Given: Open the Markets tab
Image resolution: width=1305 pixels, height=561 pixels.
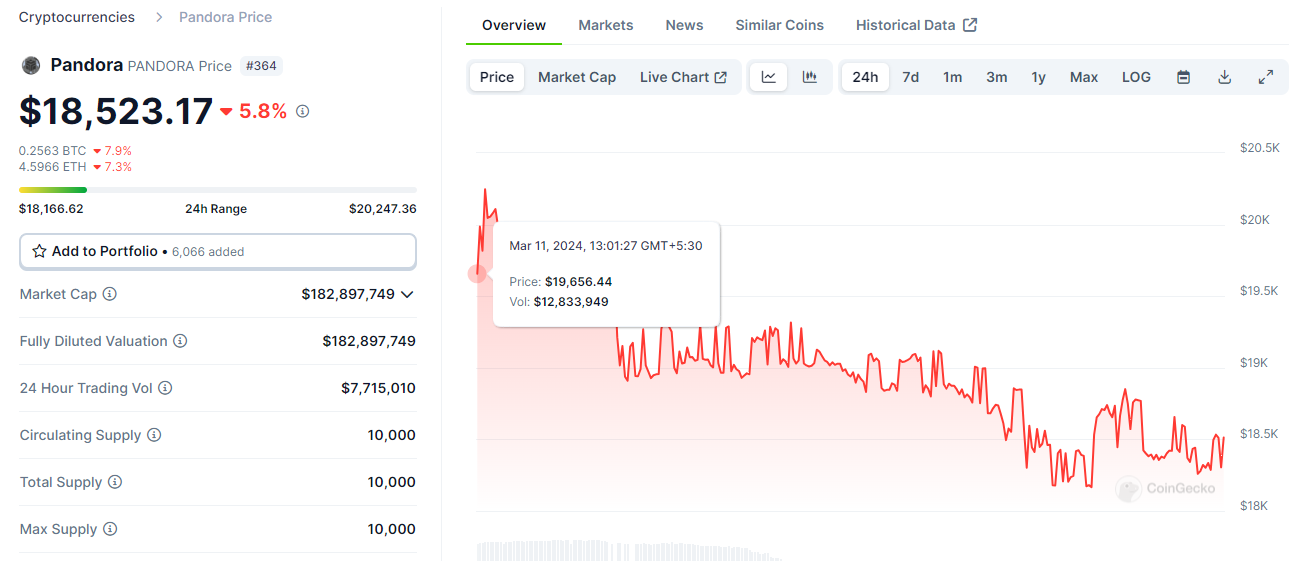Looking at the screenshot, I should [606, 25].
